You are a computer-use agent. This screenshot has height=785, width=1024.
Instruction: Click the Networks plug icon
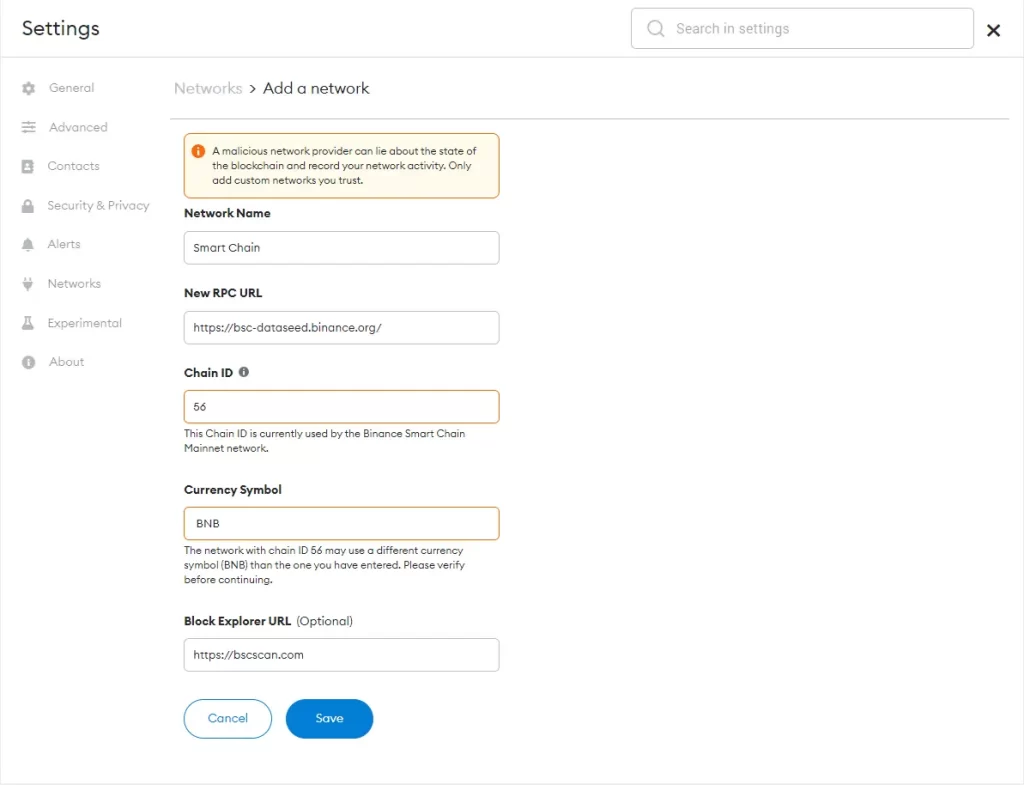pos(27,284)
